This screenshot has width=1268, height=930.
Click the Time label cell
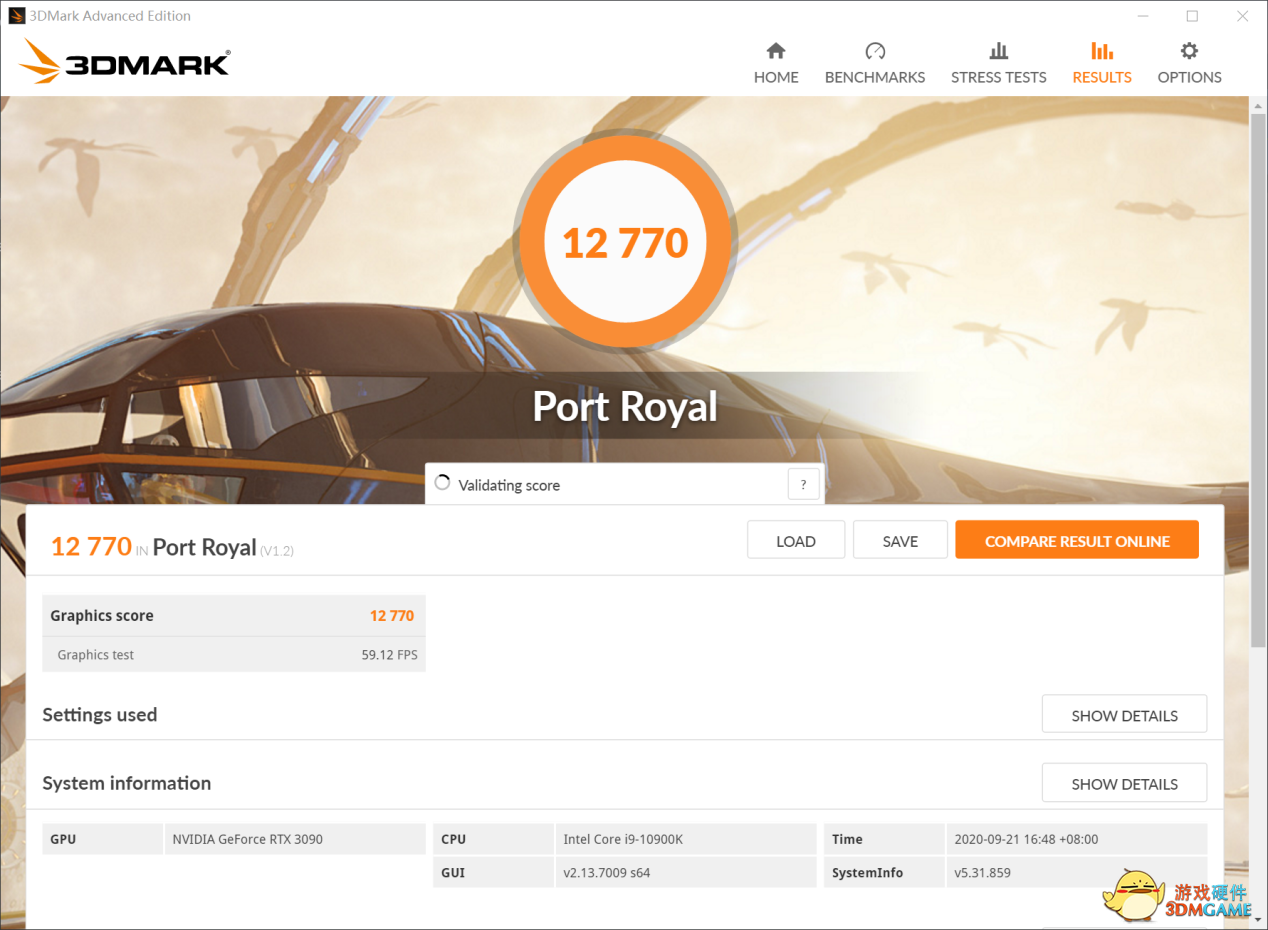pos(884,839)
